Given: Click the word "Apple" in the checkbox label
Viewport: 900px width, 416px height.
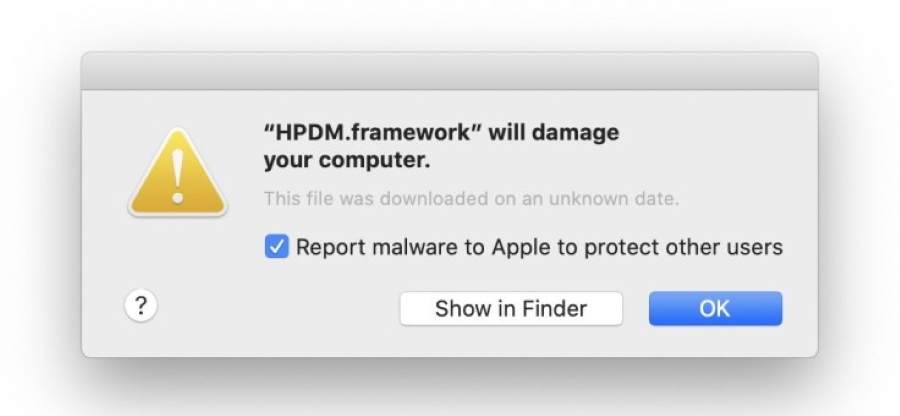Looking at the screenshot, I should (520, 246).
